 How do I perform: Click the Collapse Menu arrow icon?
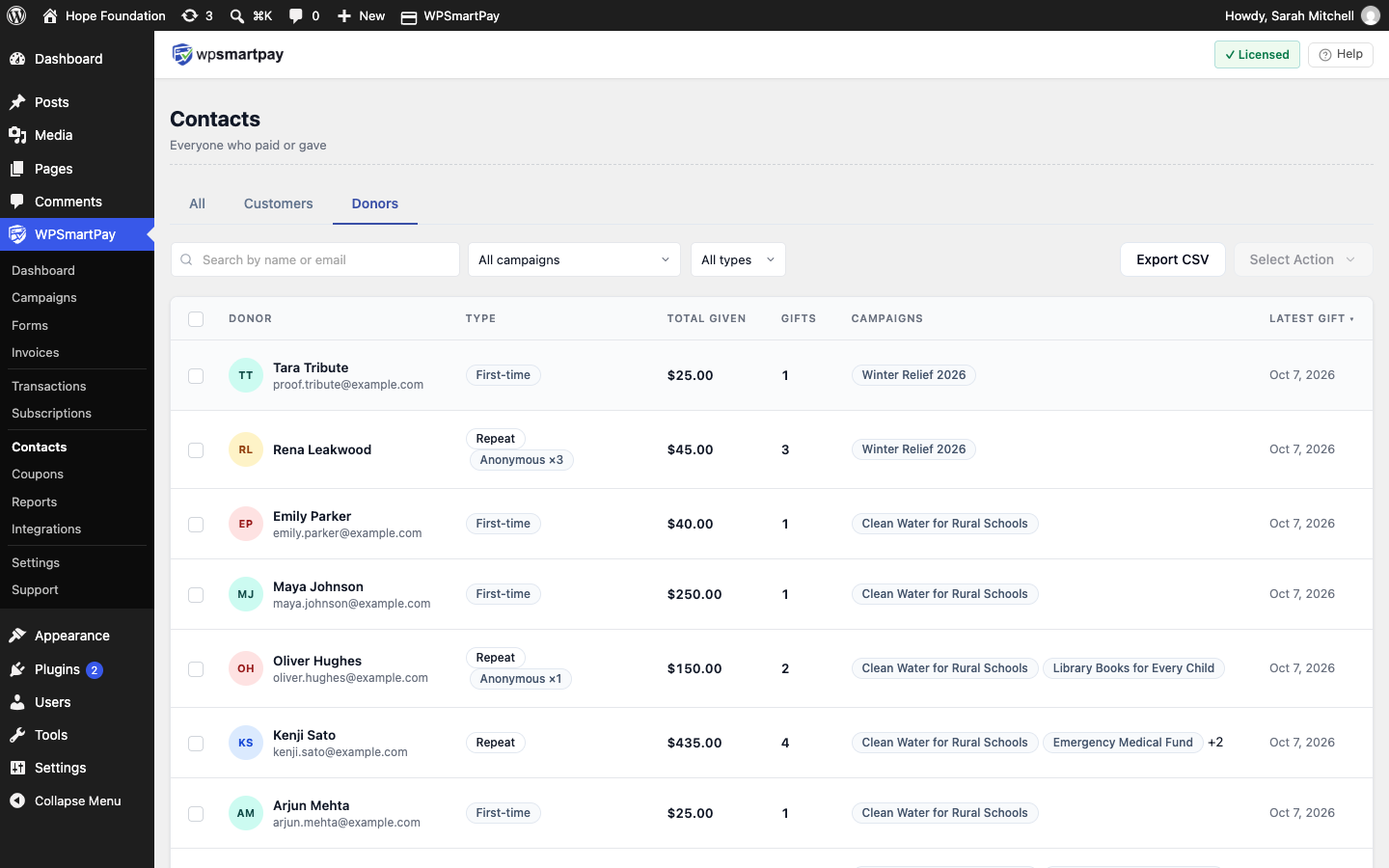click(x=17, y=800)
